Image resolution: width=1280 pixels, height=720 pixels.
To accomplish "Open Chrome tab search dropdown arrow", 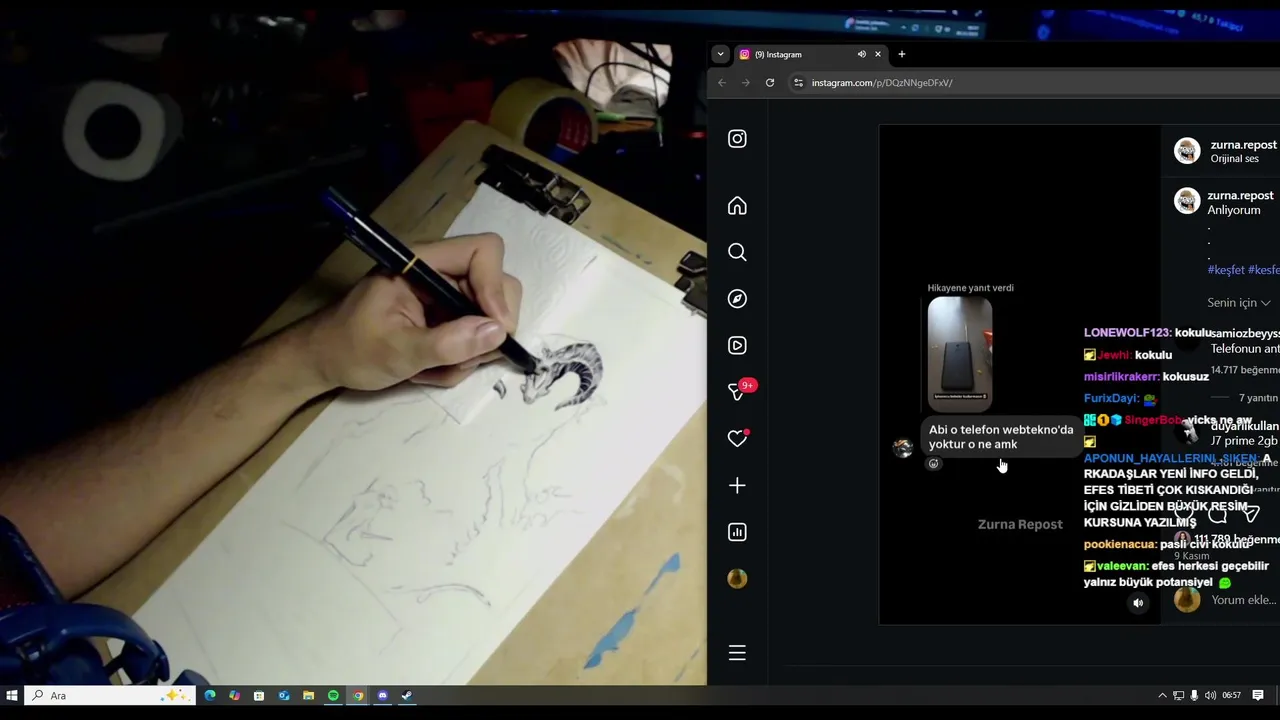I will (x=720, y=54).
